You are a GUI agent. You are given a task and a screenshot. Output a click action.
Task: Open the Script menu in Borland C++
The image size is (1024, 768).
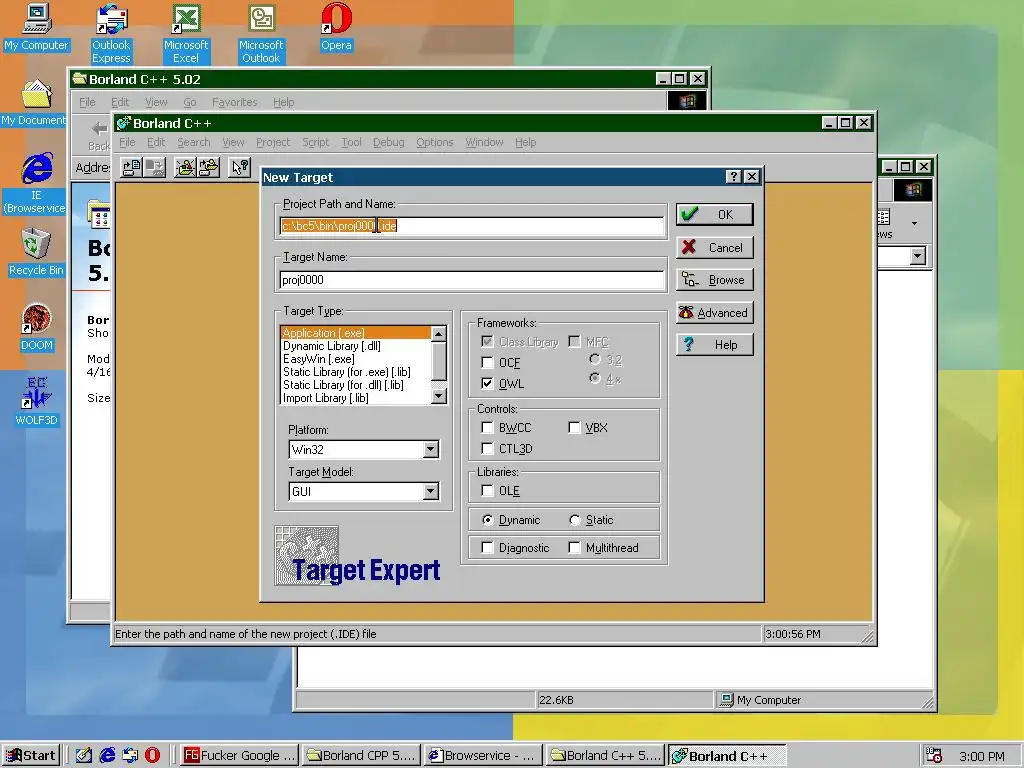pyautogui.click(x=315, y=142)
